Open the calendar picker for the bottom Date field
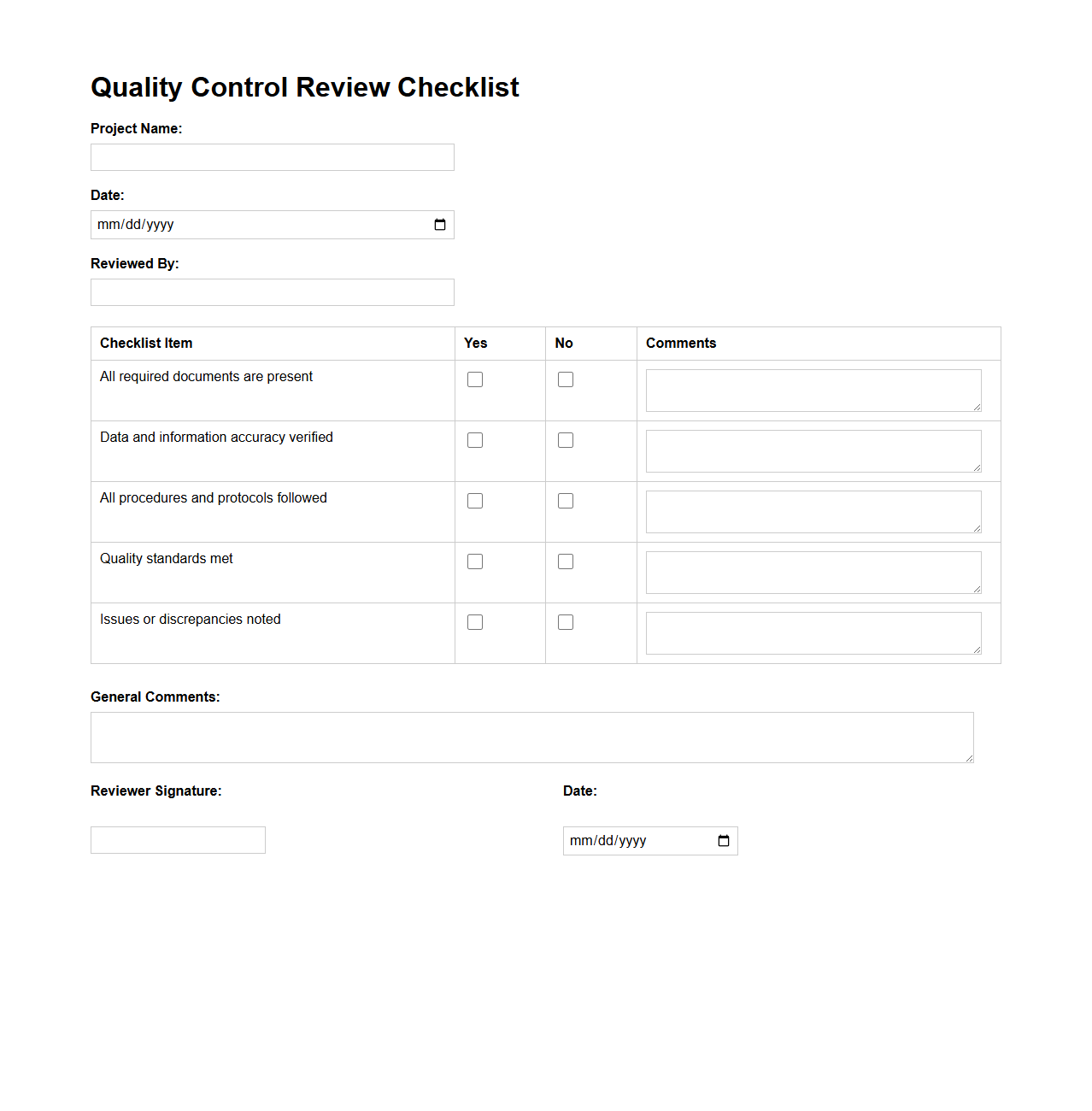1092x1111 pixels. (x=723, y=840)
